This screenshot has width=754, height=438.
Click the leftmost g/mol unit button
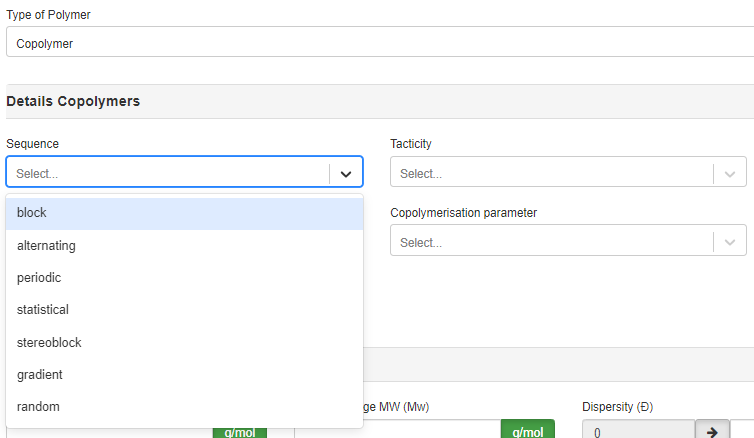point(239,431)
